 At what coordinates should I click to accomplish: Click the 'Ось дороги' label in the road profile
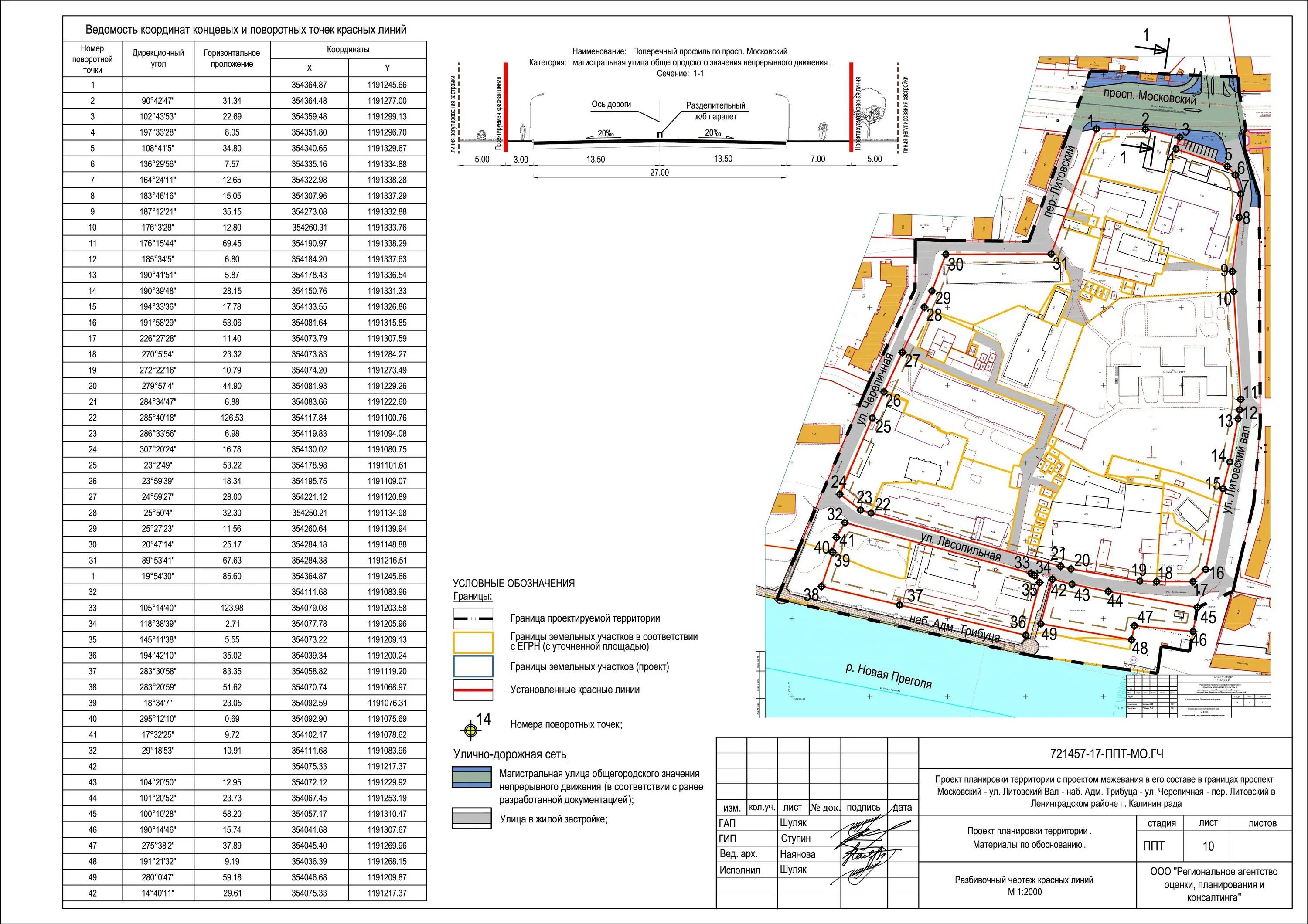pyautogui.click(x=611, y=104)
